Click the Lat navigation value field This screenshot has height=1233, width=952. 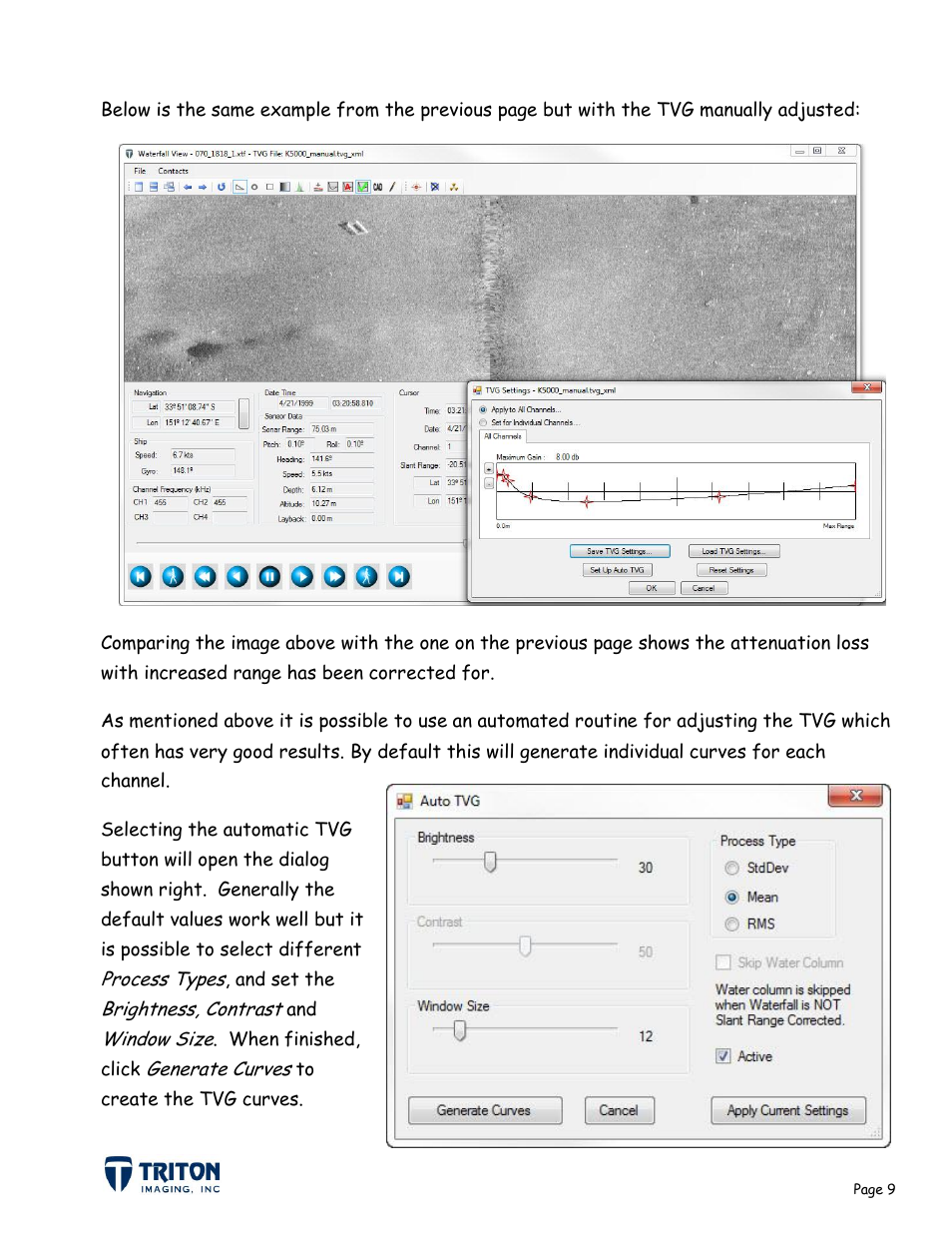(199, 407)
